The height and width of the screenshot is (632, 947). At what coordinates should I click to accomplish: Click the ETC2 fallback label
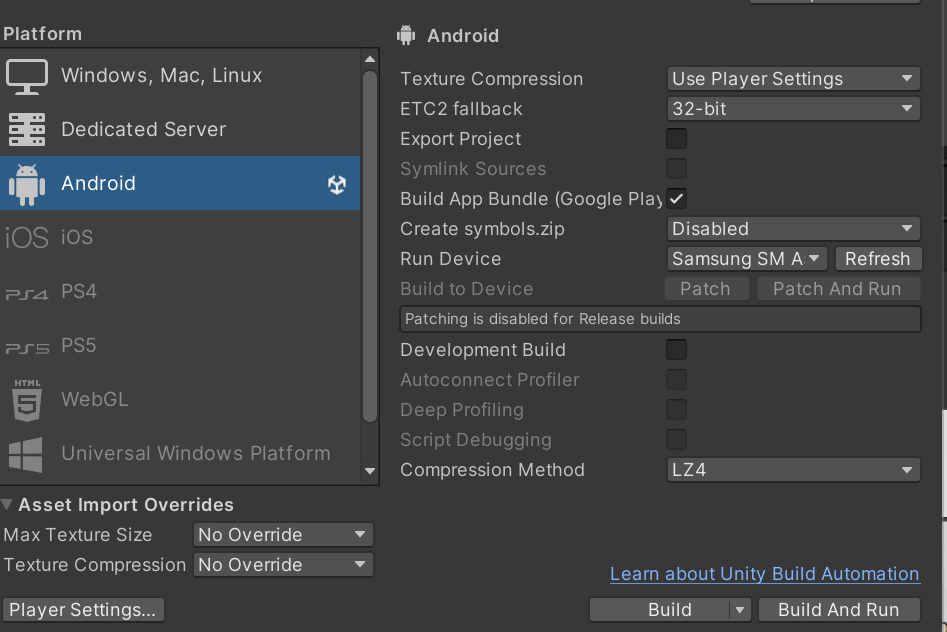[x=461, y=109]
